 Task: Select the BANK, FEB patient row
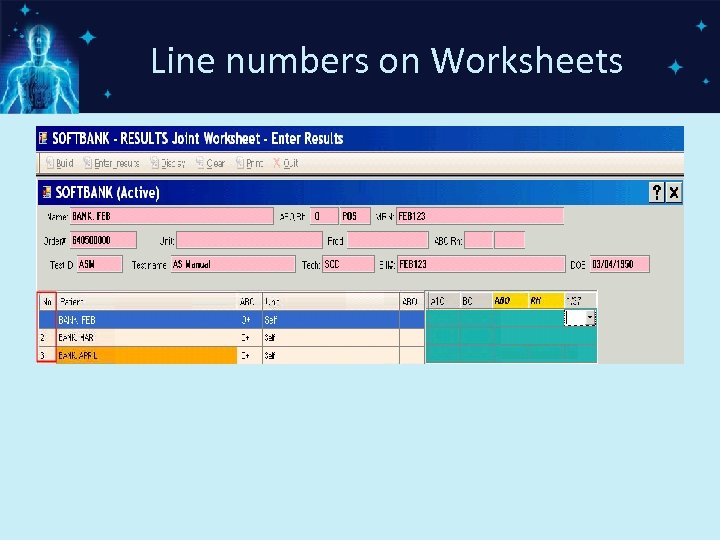231,320
